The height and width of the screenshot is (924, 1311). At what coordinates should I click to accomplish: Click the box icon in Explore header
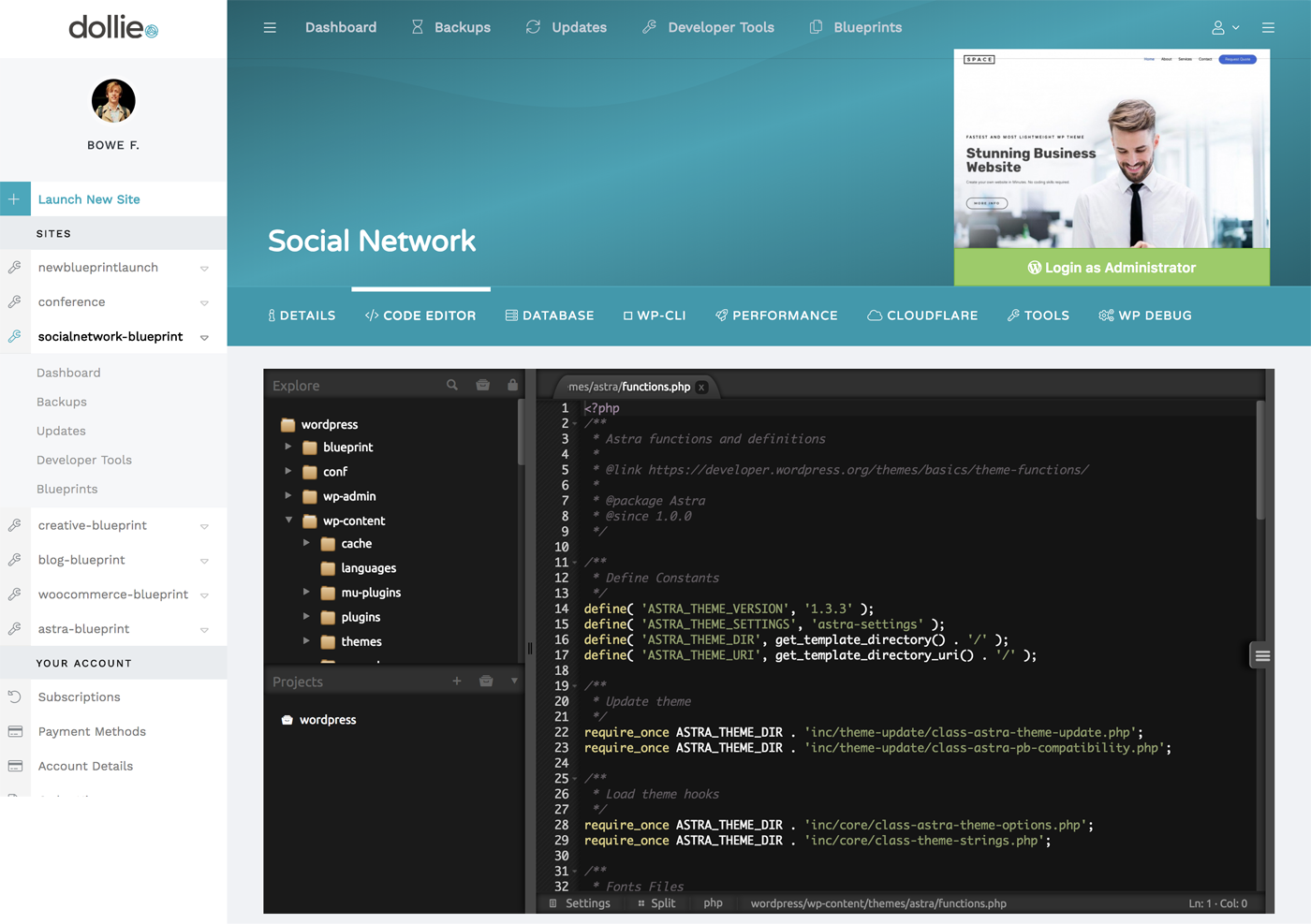pyautogui.click(x=483, y=386)
